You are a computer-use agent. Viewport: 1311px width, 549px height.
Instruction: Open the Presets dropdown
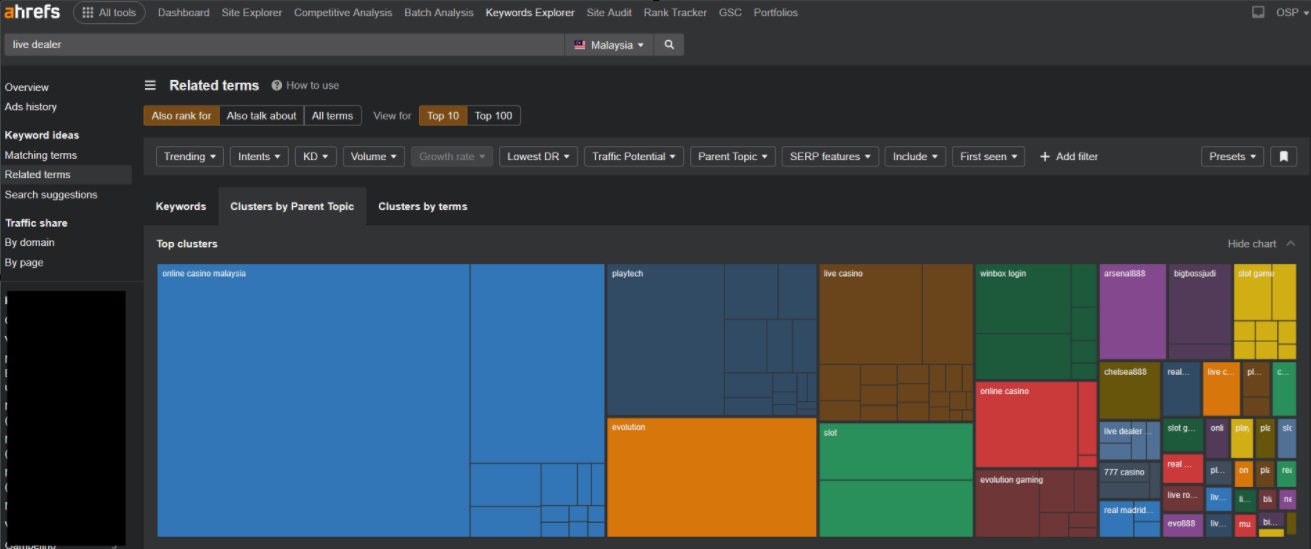point(1232,156)
